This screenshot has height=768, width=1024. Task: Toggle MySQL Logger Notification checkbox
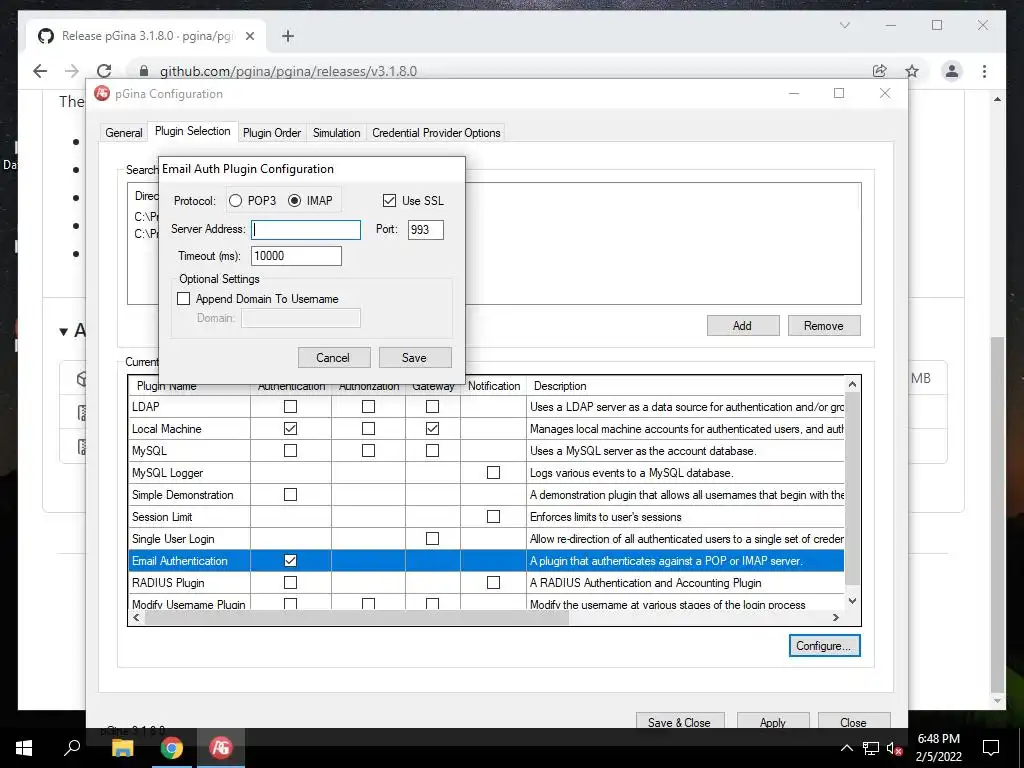(494, 472)
